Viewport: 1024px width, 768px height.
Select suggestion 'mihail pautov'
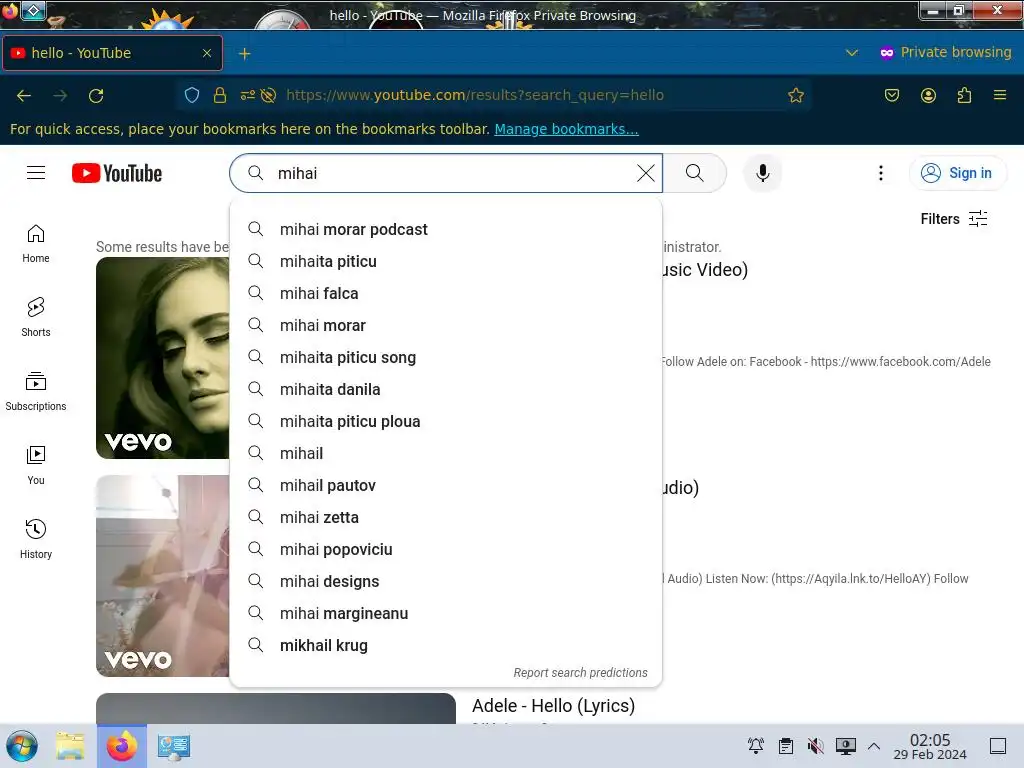[x=446, y=485]
